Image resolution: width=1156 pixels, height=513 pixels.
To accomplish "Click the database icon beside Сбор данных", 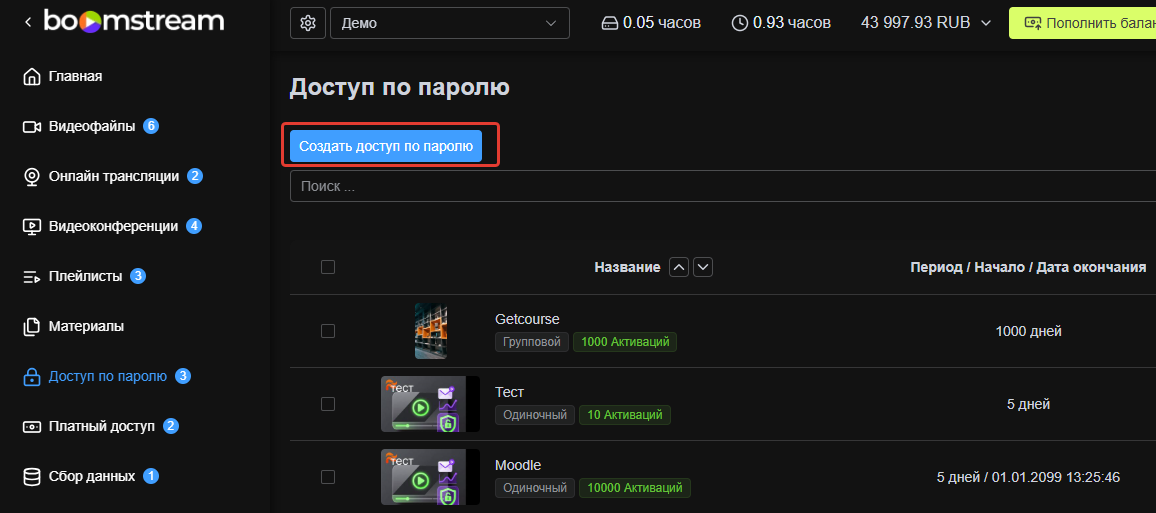I will coord(32,477).
